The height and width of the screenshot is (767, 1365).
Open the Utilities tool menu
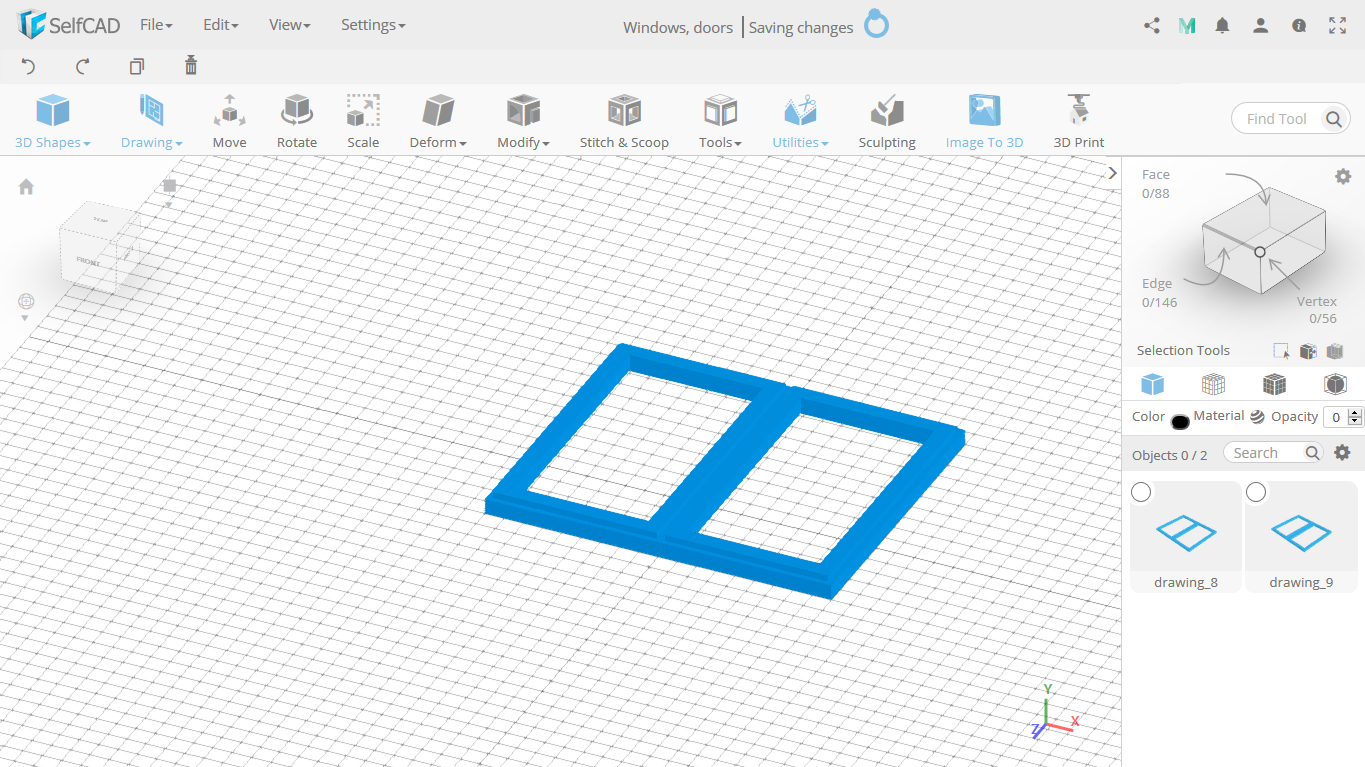pyautogui.click(x=800, y=121)
